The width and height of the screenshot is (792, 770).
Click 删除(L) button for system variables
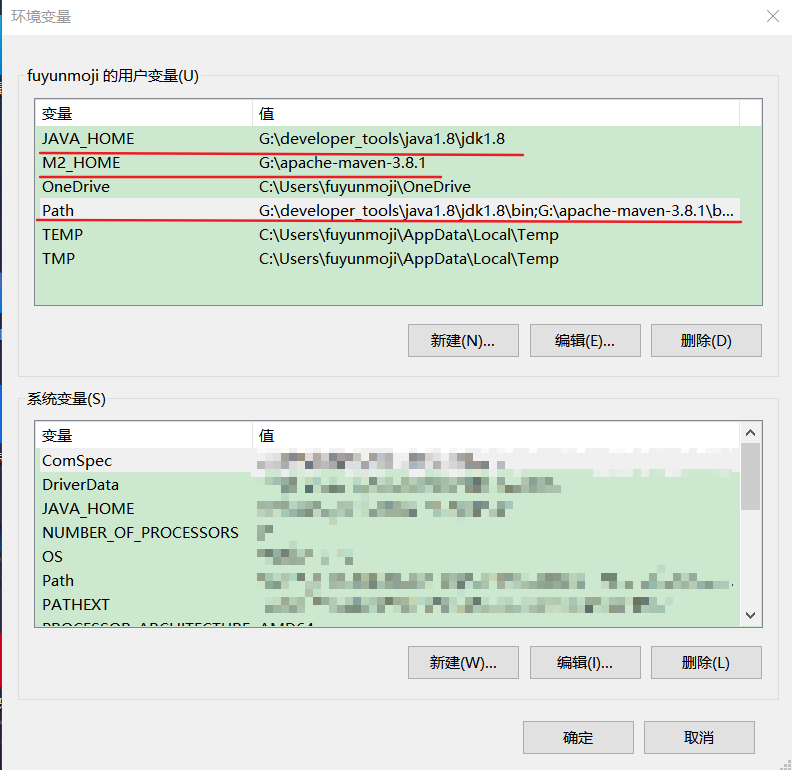pos(706,662)
